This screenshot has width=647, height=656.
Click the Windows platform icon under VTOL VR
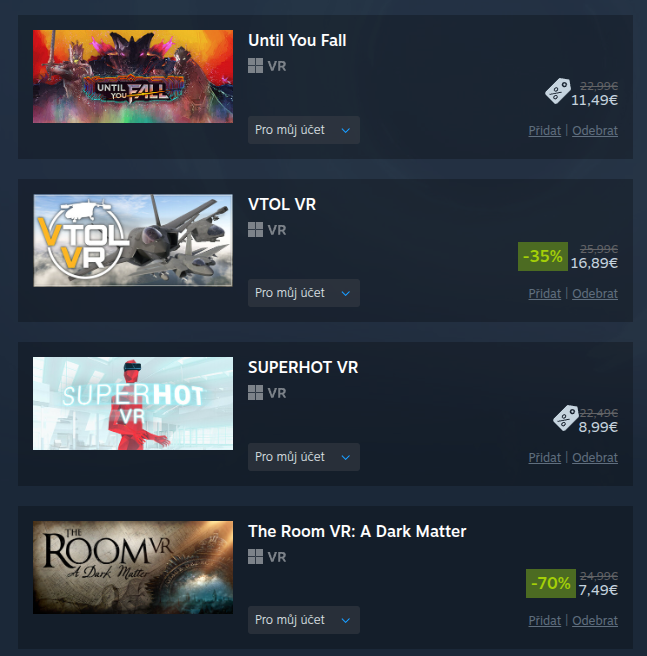point(255,230)
